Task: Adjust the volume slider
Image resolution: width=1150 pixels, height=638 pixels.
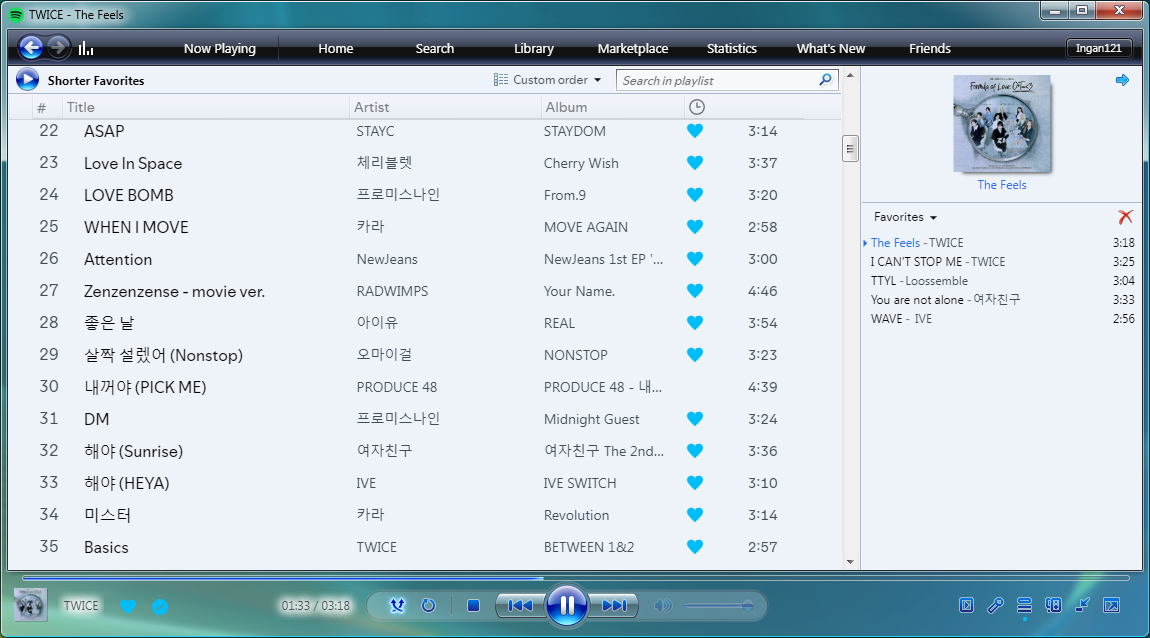Action: pos(719,606)
